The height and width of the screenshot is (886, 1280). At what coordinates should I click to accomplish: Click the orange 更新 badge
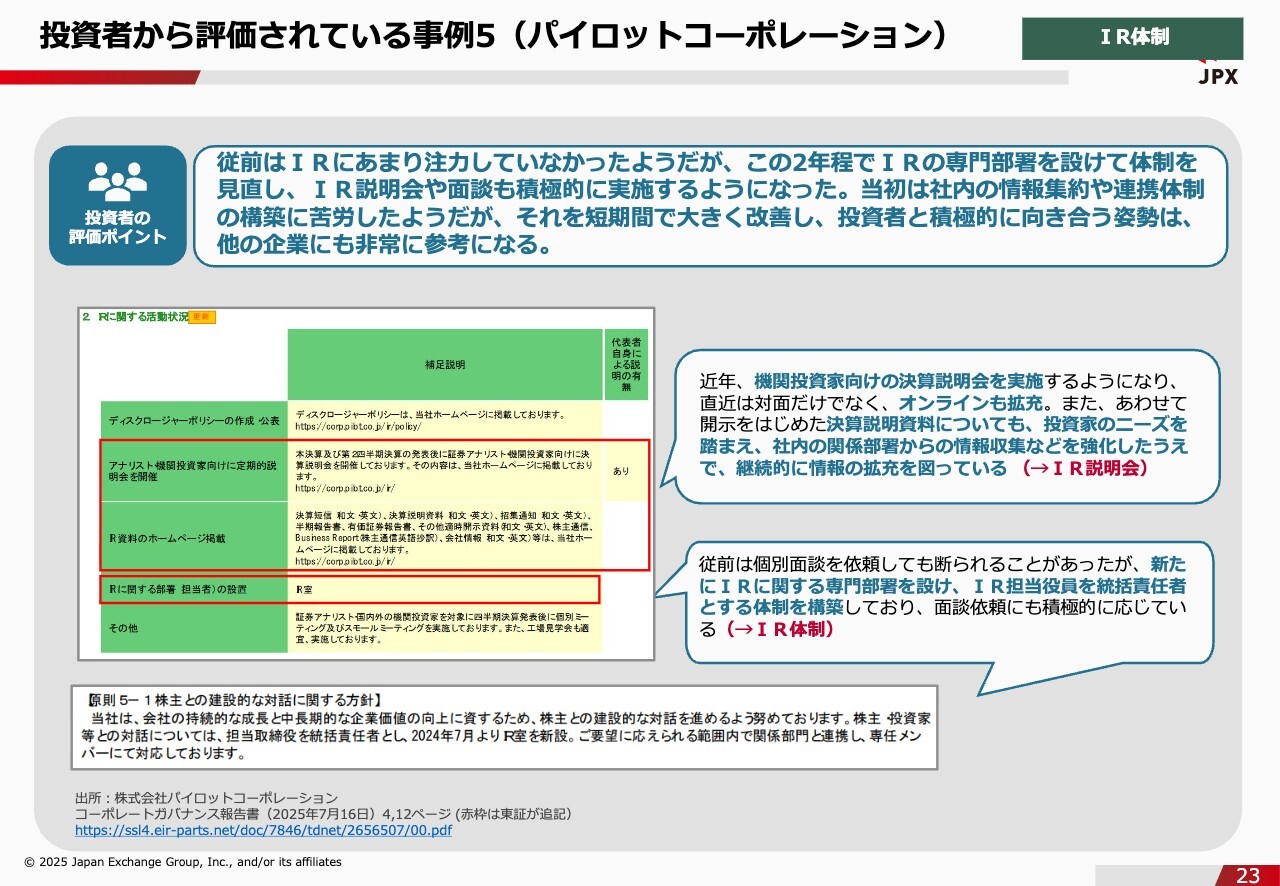(202, 317)
